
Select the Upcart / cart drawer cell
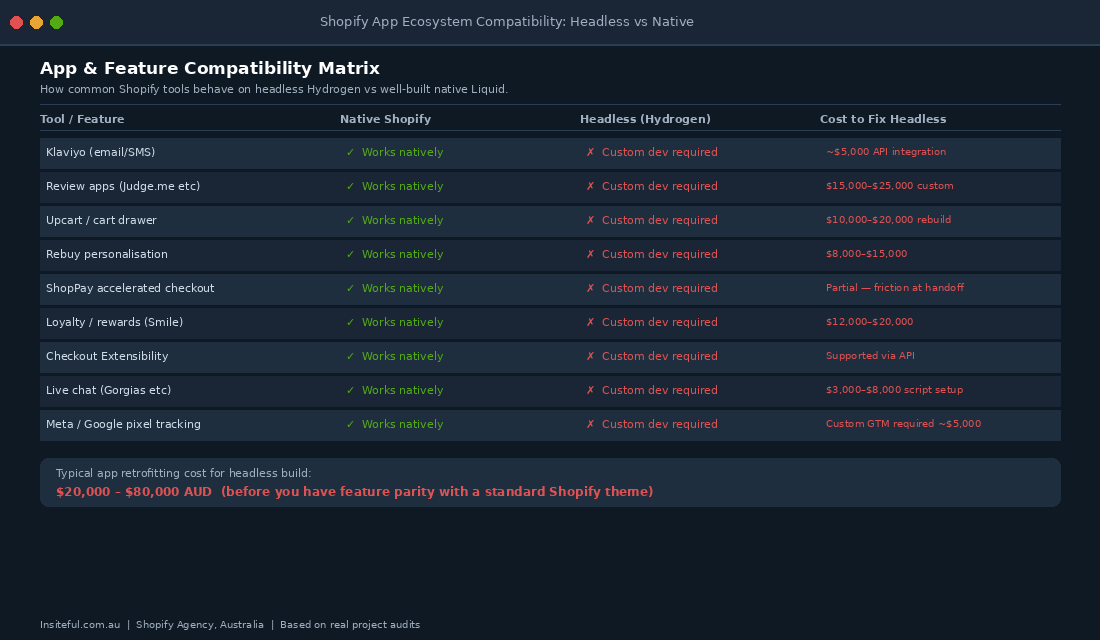click(x=101, y=220)
